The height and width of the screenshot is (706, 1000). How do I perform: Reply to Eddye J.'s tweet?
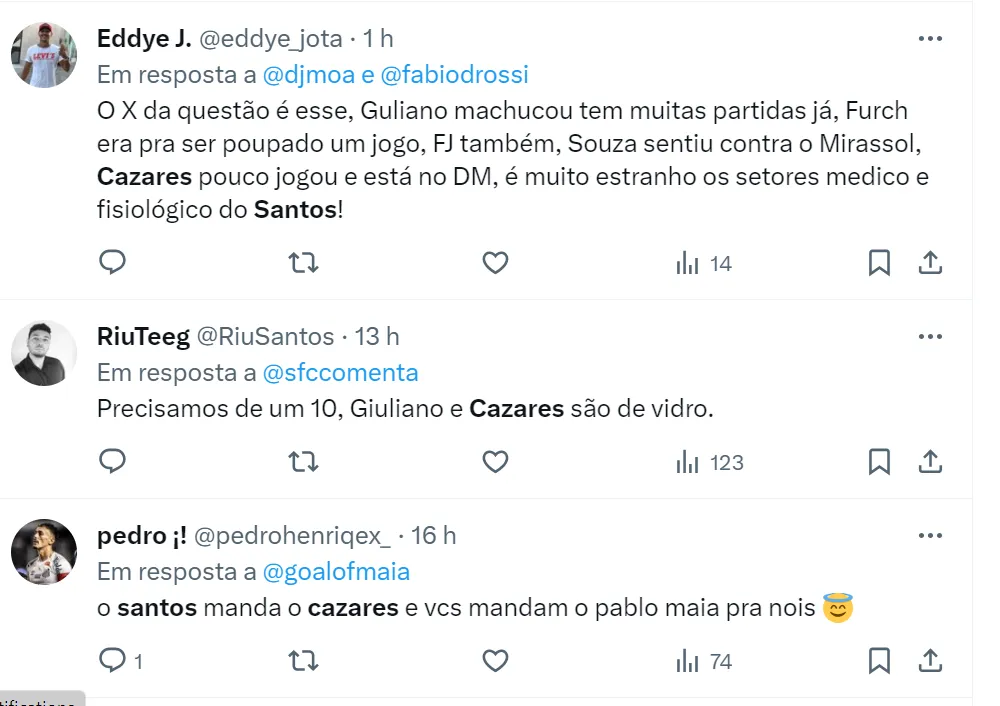point(112,263)
